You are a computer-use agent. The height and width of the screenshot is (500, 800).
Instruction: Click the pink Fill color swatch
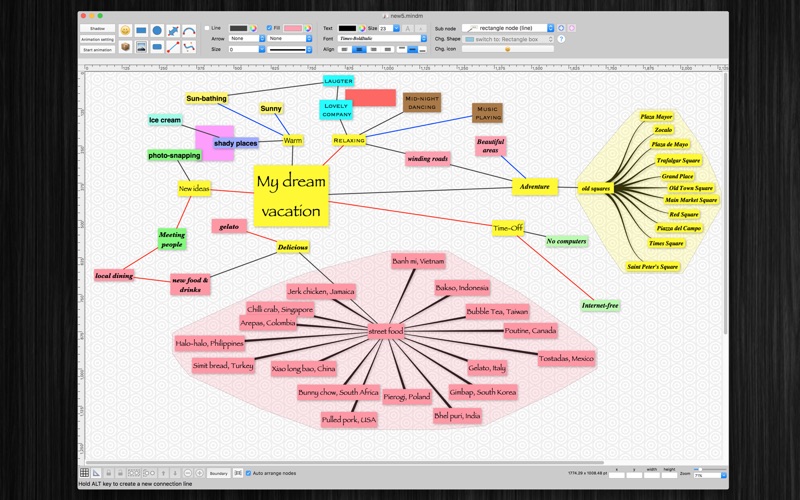tap(293, 28)
